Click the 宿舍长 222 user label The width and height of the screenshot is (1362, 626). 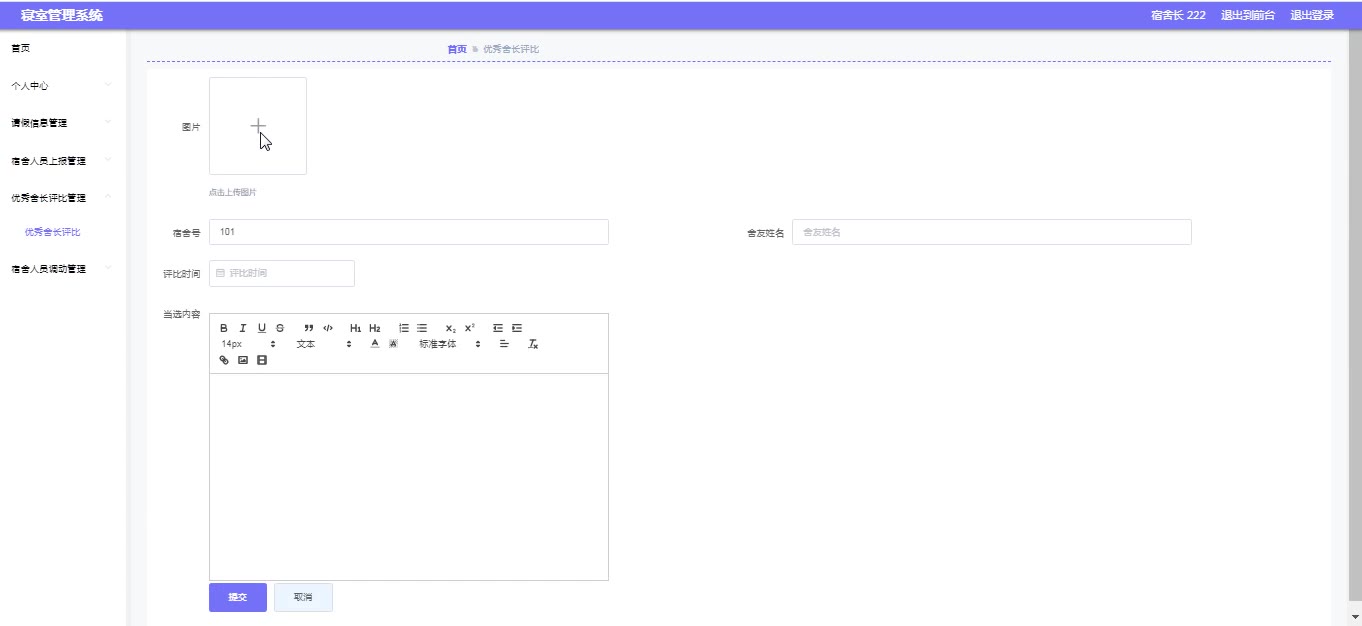coord(1178,15)
